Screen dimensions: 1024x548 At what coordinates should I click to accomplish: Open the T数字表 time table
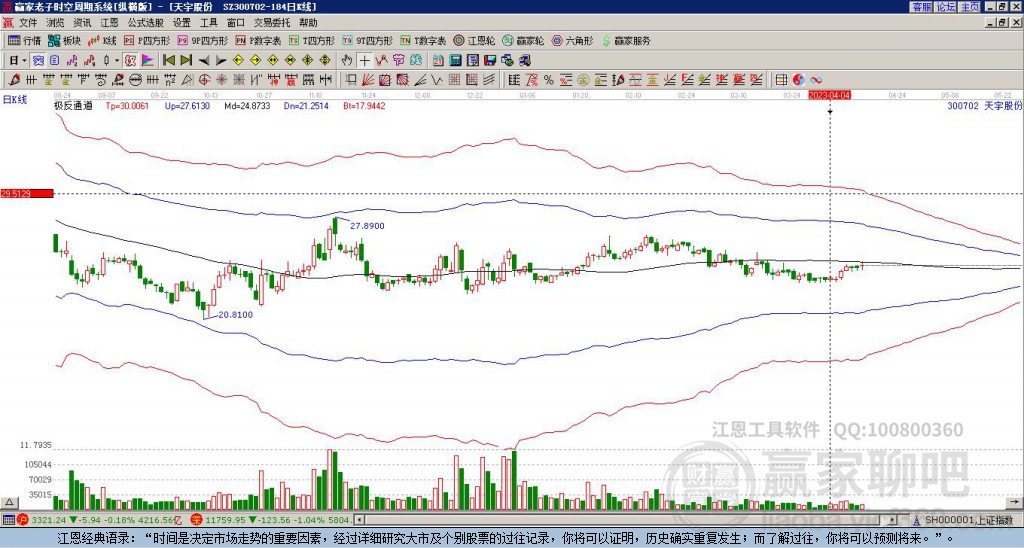click(423, 40)
